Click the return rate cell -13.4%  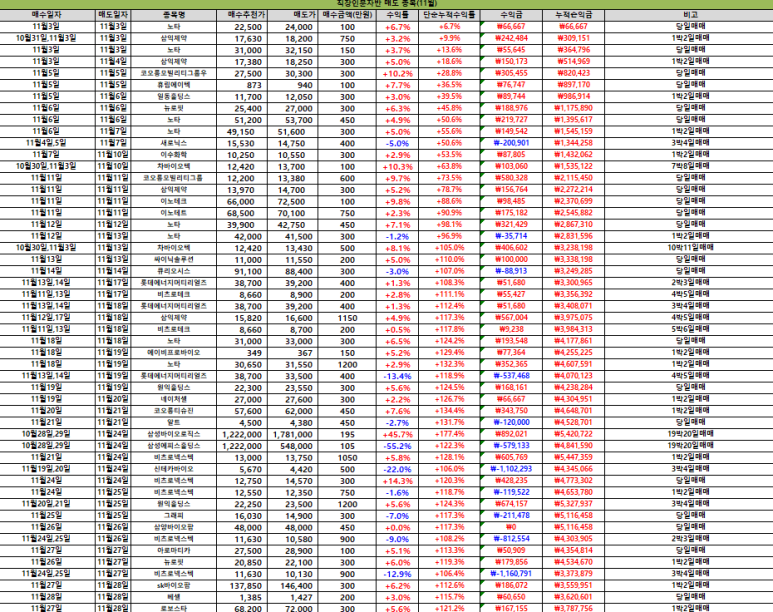(397, 376)
